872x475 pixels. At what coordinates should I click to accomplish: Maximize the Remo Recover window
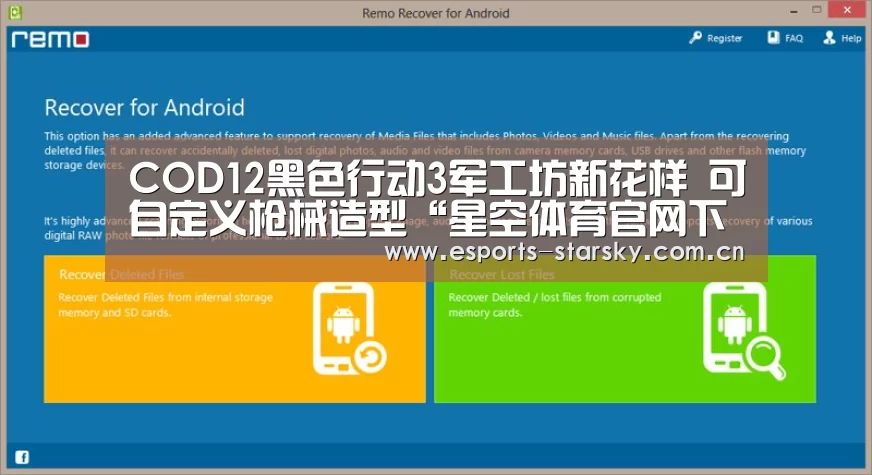[x=816, y=10]
